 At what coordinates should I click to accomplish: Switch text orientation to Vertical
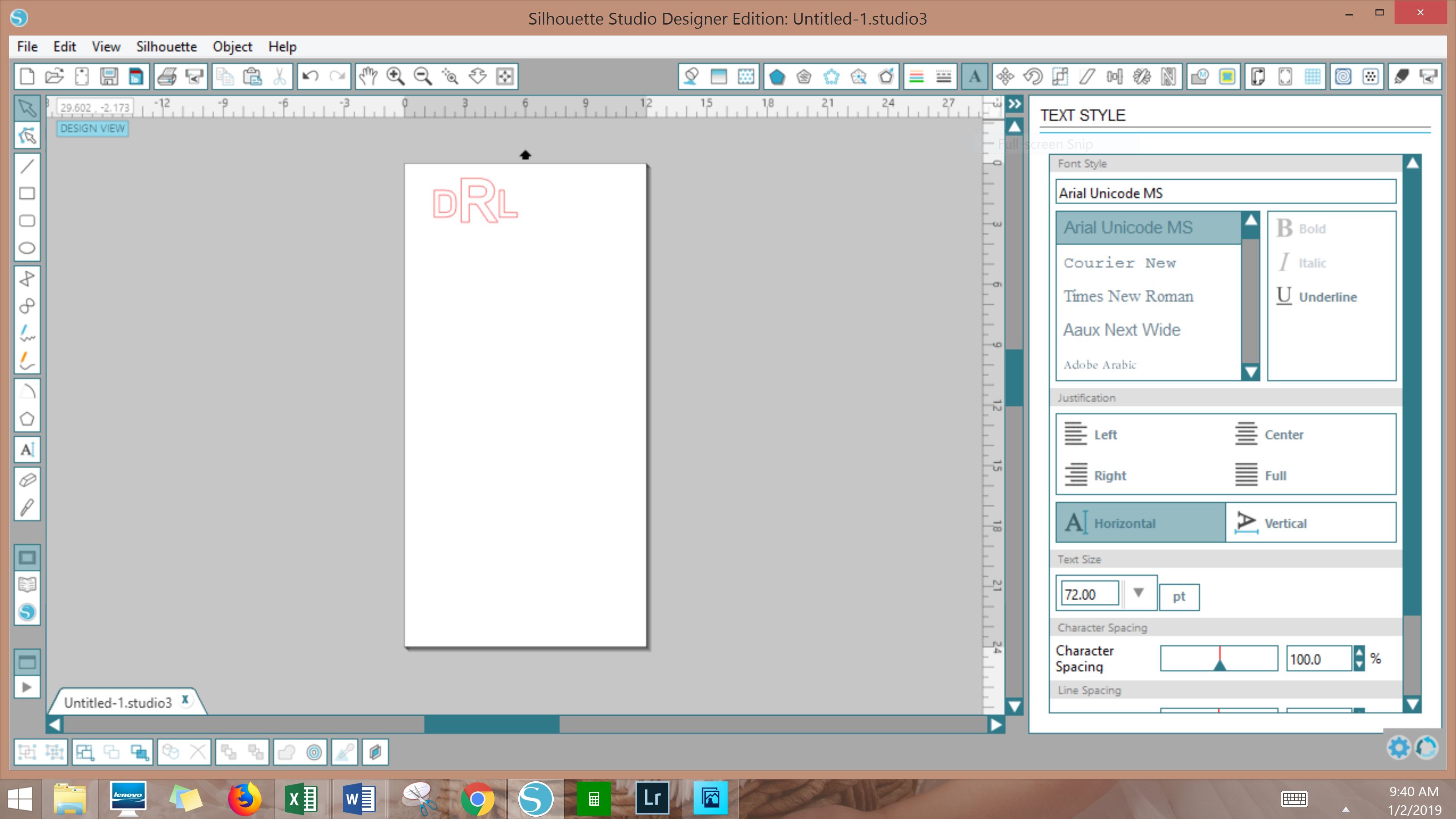coord(1311,523)
